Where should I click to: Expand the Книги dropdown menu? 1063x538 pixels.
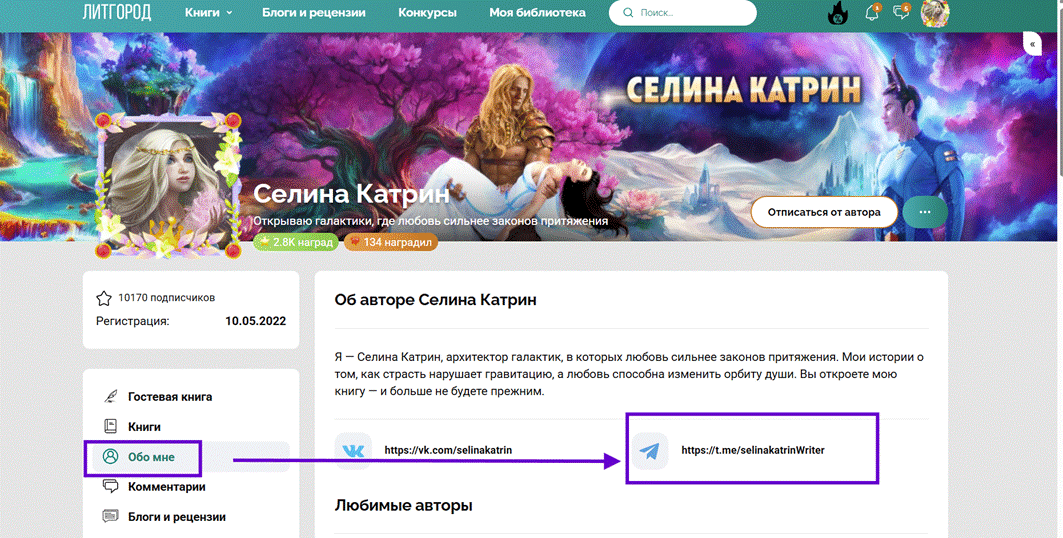pos(208,13)
